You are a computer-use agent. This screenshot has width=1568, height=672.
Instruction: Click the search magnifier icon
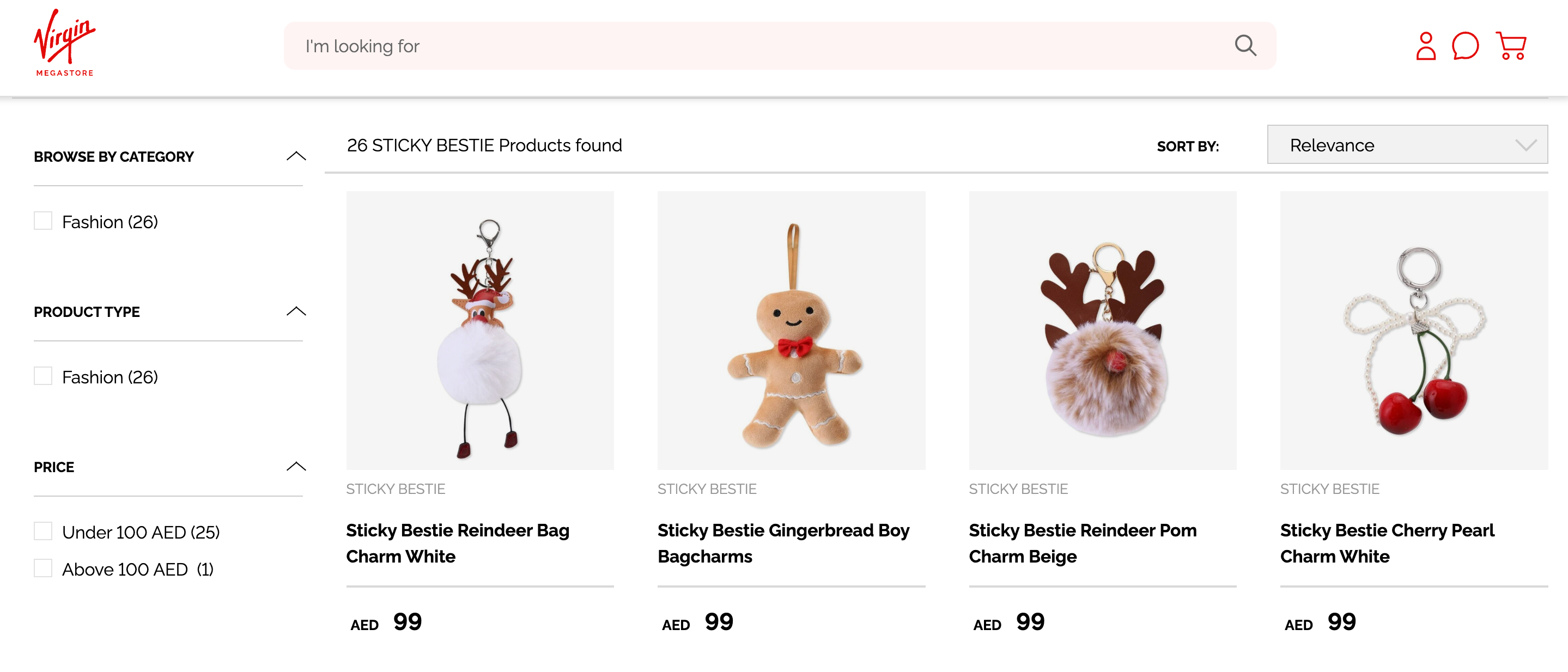point(1246,45)
